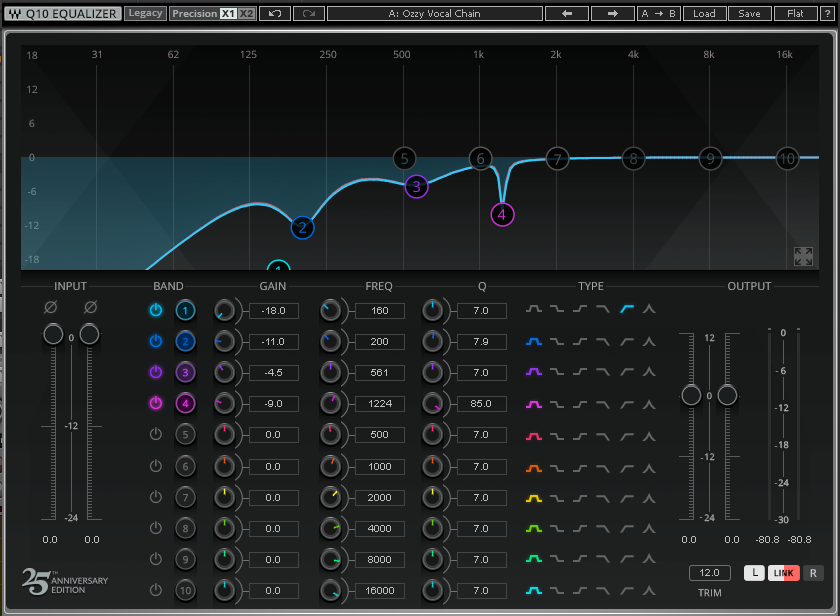Go to next preset with right arrow
Screen dimensions: 840x616
coord(612,13)
